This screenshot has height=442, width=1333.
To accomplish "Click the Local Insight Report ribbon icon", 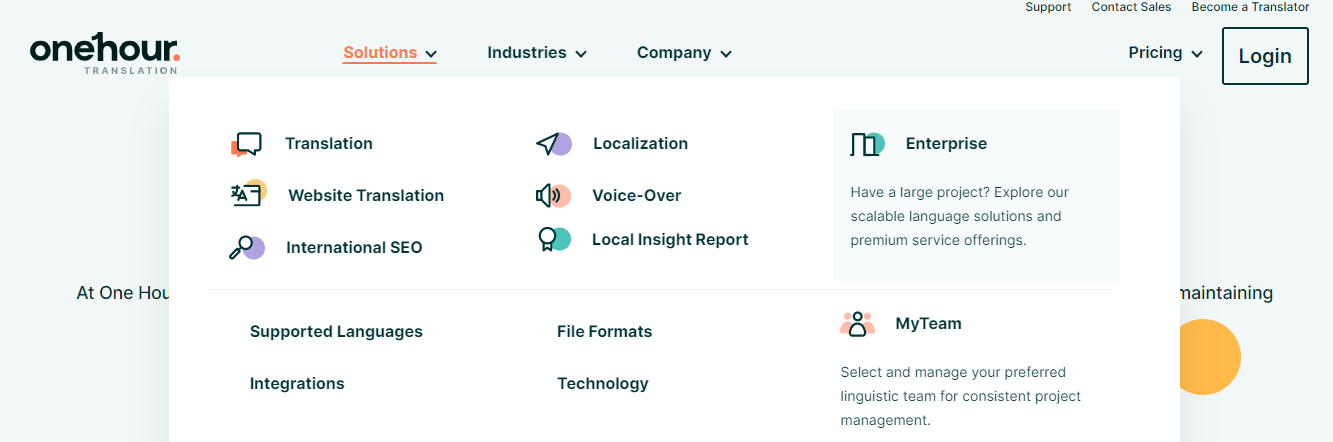I will click(x=553, y=240).
